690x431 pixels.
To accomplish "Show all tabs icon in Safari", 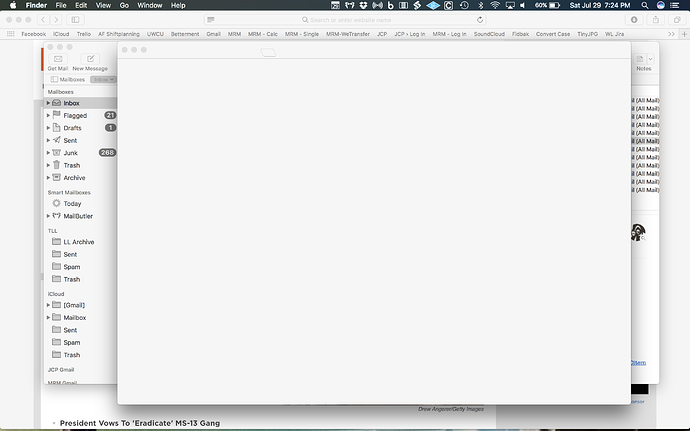I will tap(677, 20).
